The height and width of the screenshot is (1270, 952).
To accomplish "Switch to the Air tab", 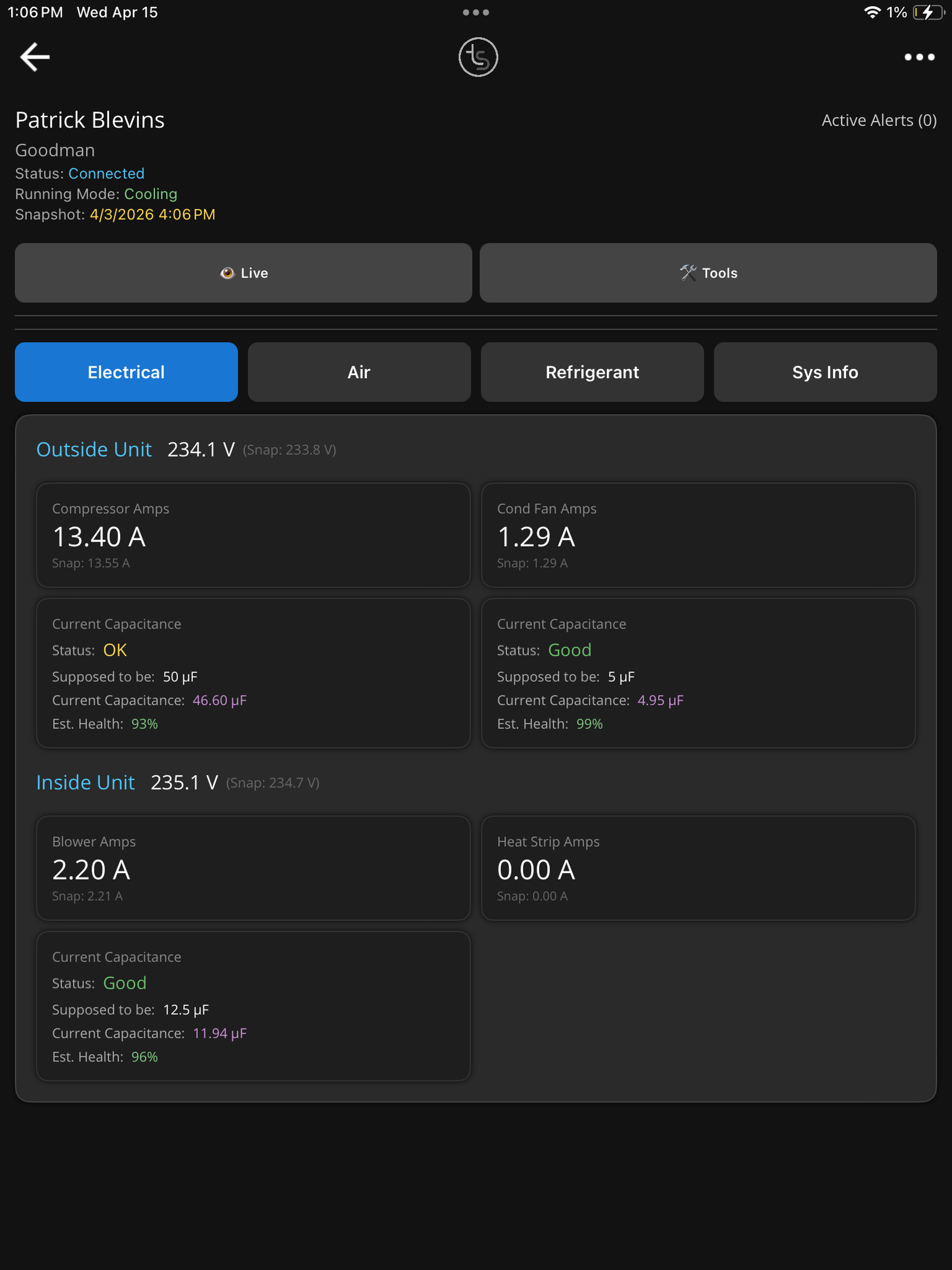I will point(359,372).
